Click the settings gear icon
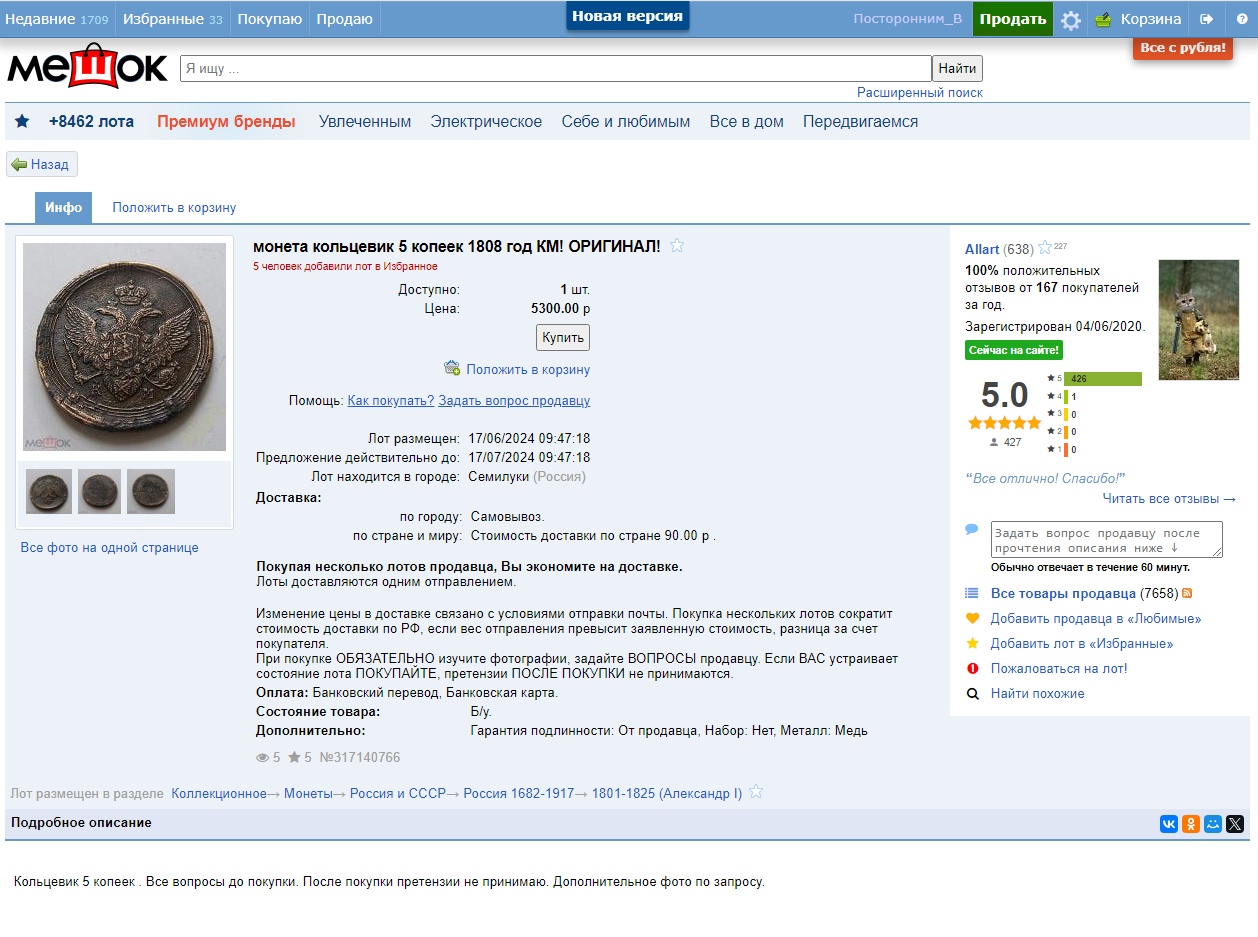 tap(1070, 20)
